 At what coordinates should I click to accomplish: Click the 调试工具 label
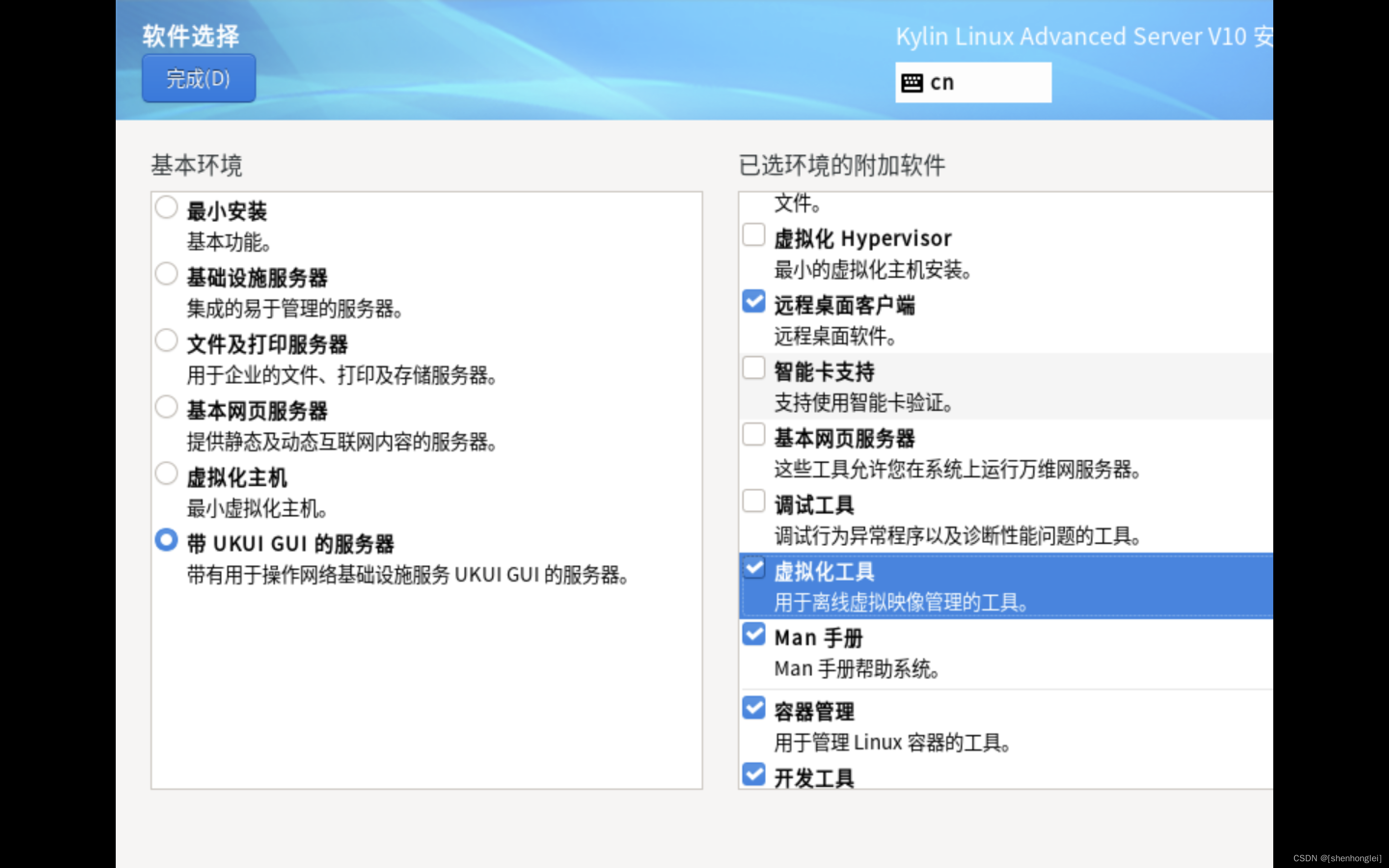814,505
